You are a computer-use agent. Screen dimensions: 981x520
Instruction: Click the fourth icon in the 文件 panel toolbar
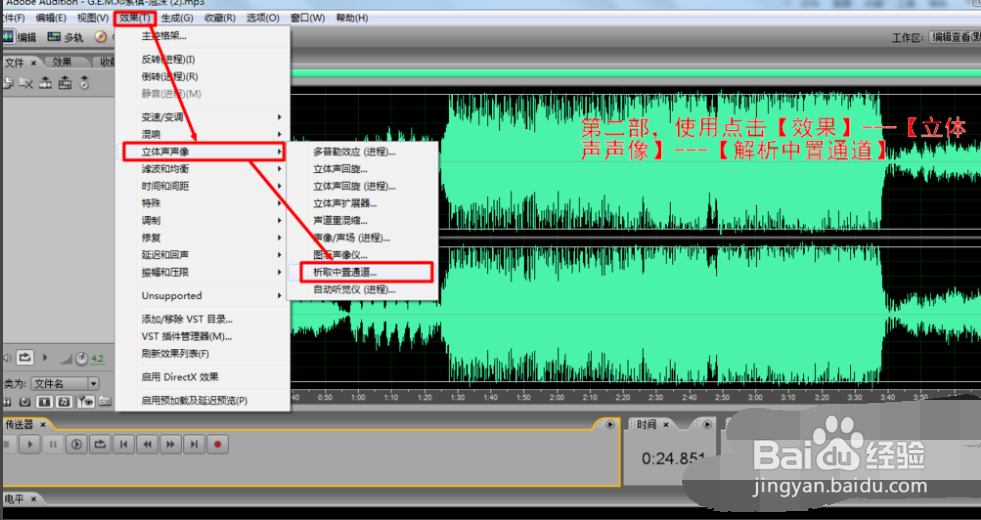click(x=65, y=83)
